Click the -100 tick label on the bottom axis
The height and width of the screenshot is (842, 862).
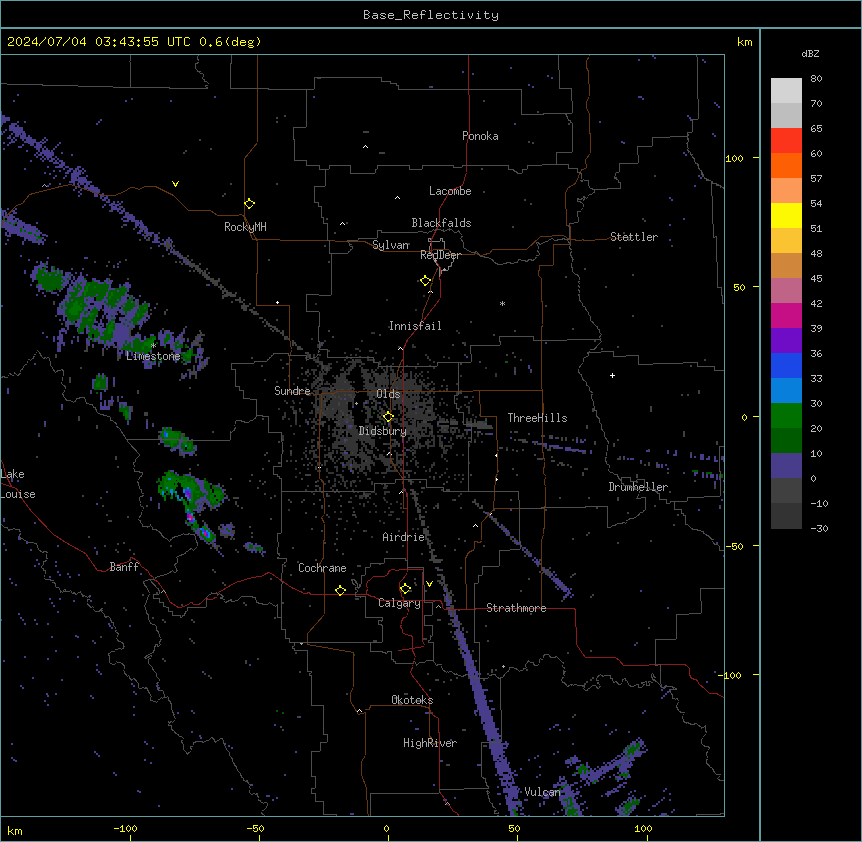[125, 828]
